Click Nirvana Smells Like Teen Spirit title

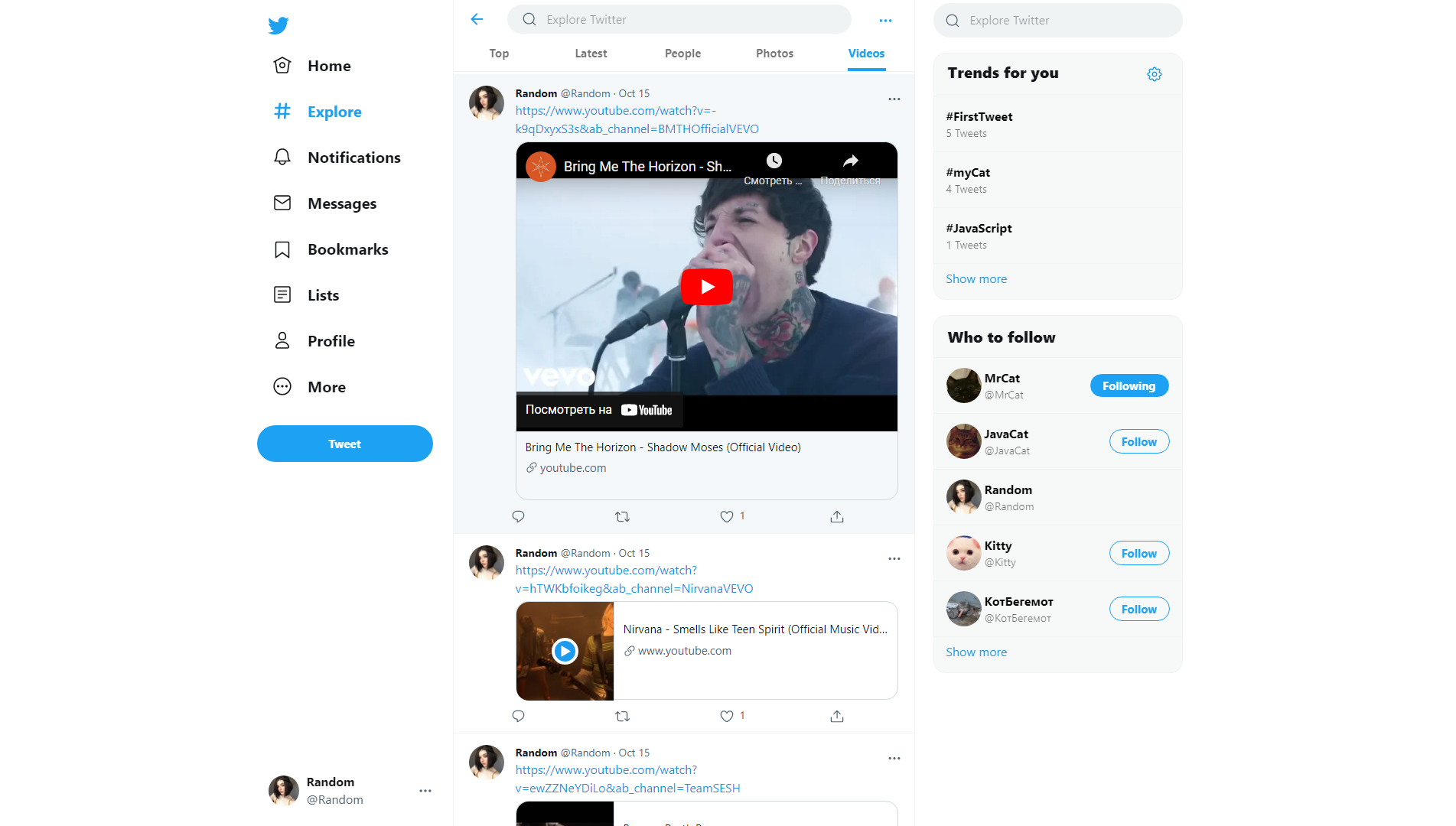(x=755, y=629)
